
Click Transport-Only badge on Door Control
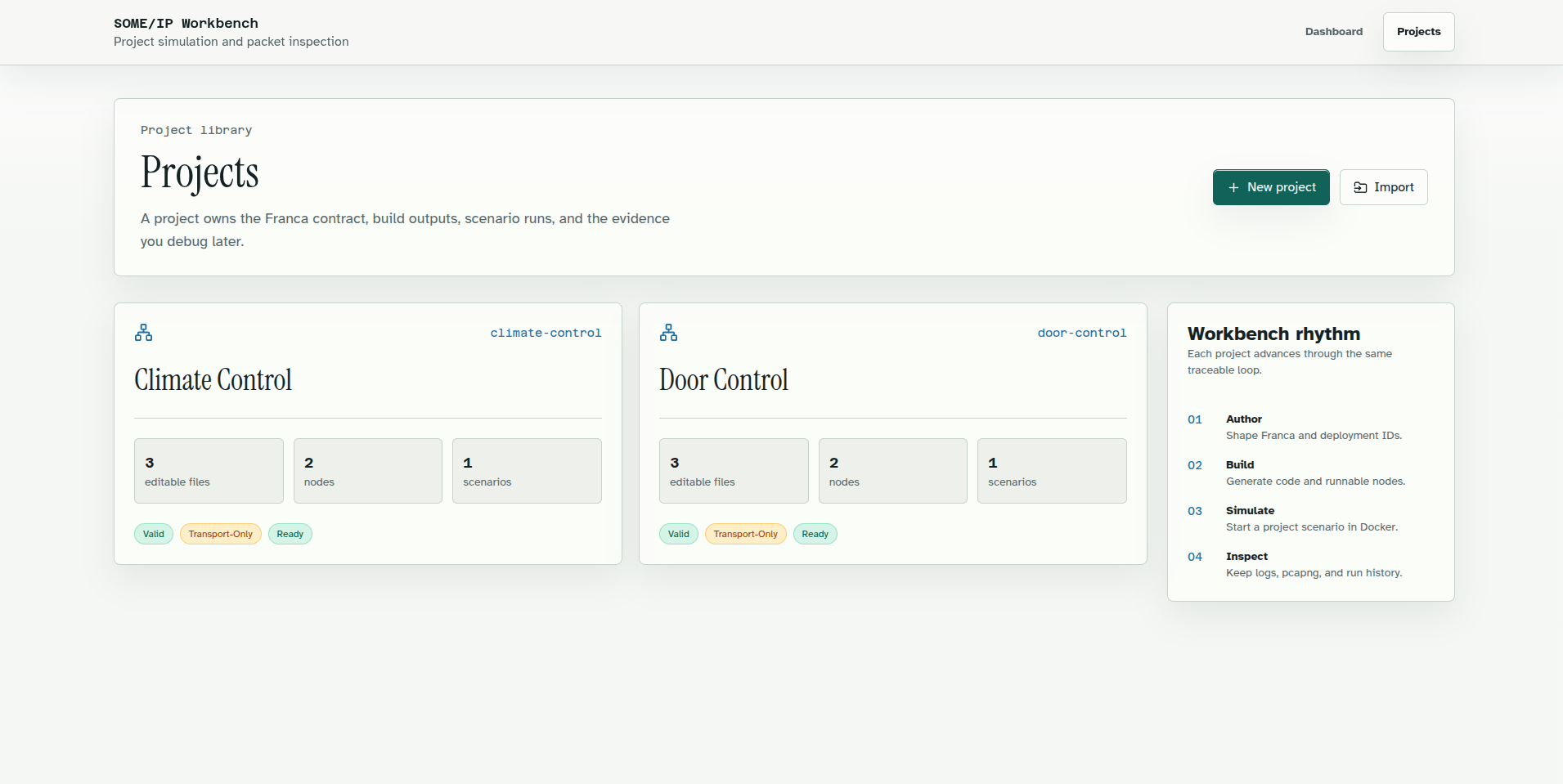(x=746, y=534)
